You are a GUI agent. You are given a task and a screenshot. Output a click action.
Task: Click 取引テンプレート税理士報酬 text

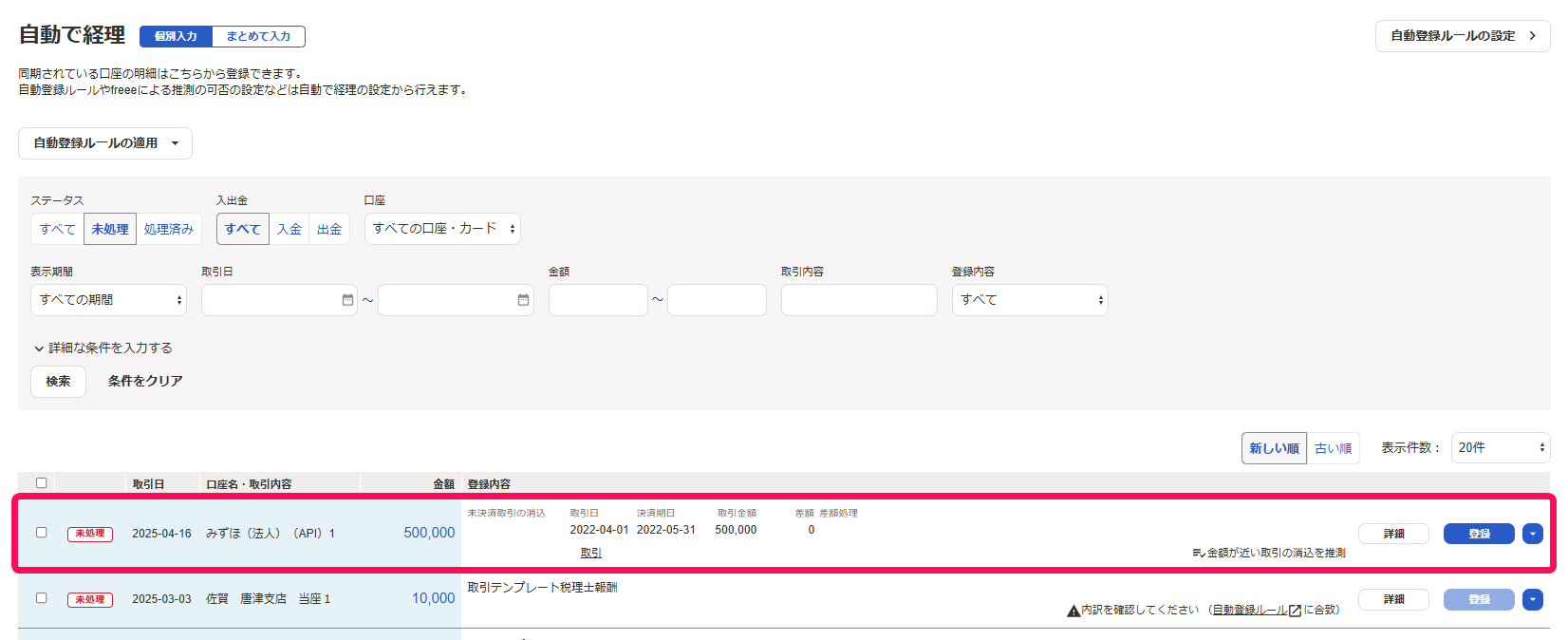(x=542, y=588)
